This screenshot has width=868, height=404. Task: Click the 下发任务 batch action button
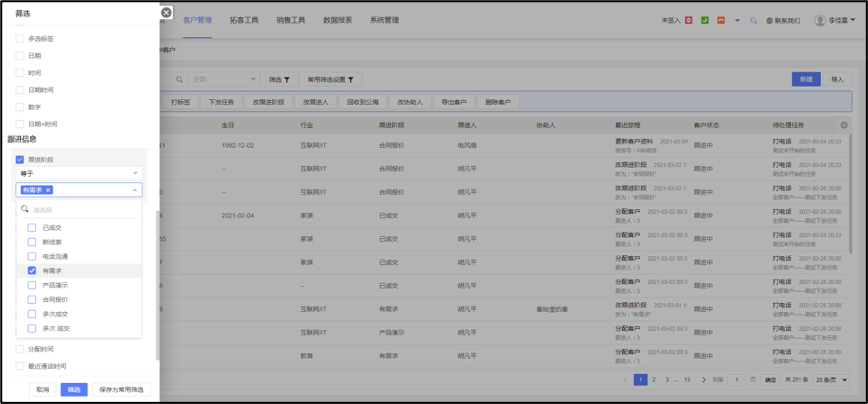(x=221, y=102)
